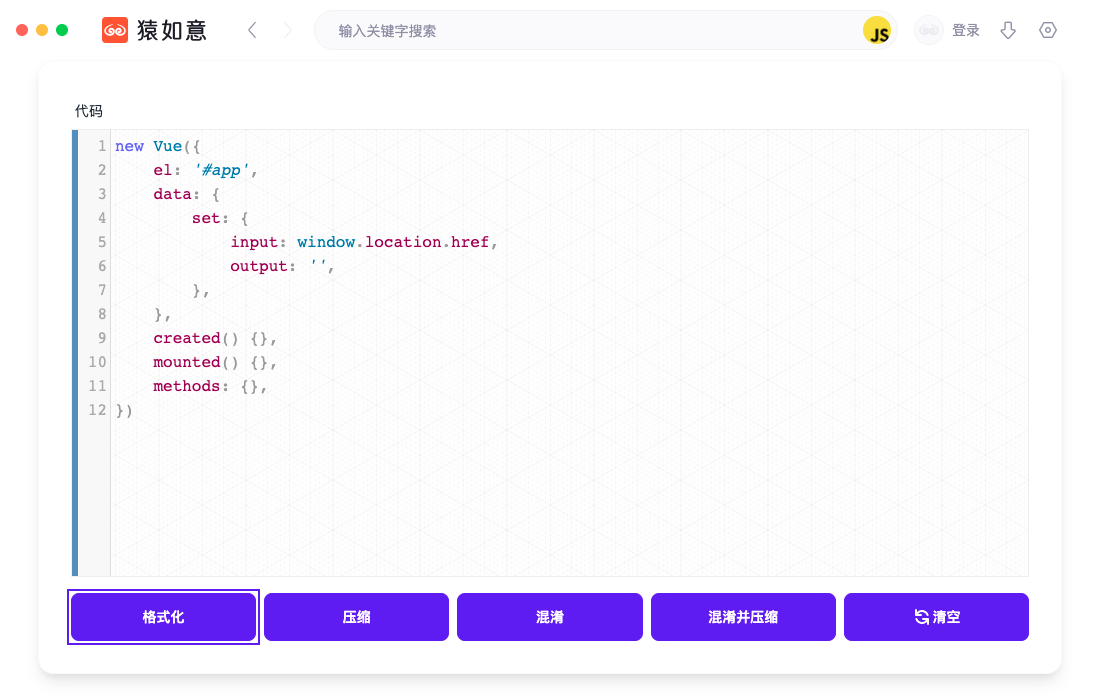Place cursor on window.location.href in the code

tap(395, 242)
